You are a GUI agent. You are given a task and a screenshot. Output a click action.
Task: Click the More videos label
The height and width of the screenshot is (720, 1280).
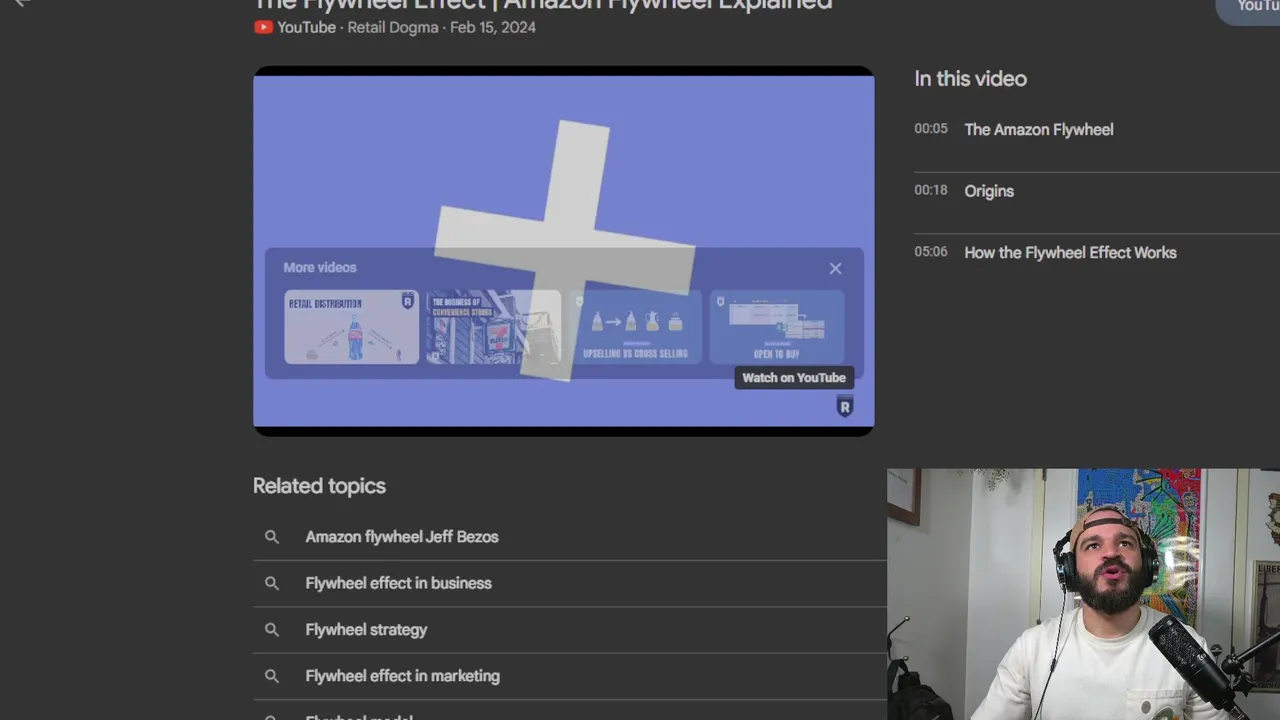coord(320,267)
